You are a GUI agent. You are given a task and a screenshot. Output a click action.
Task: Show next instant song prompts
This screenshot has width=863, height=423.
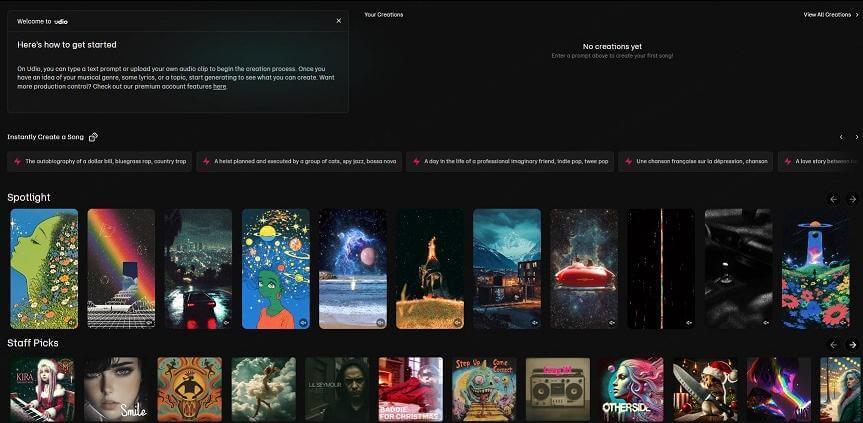click(856, 137)
